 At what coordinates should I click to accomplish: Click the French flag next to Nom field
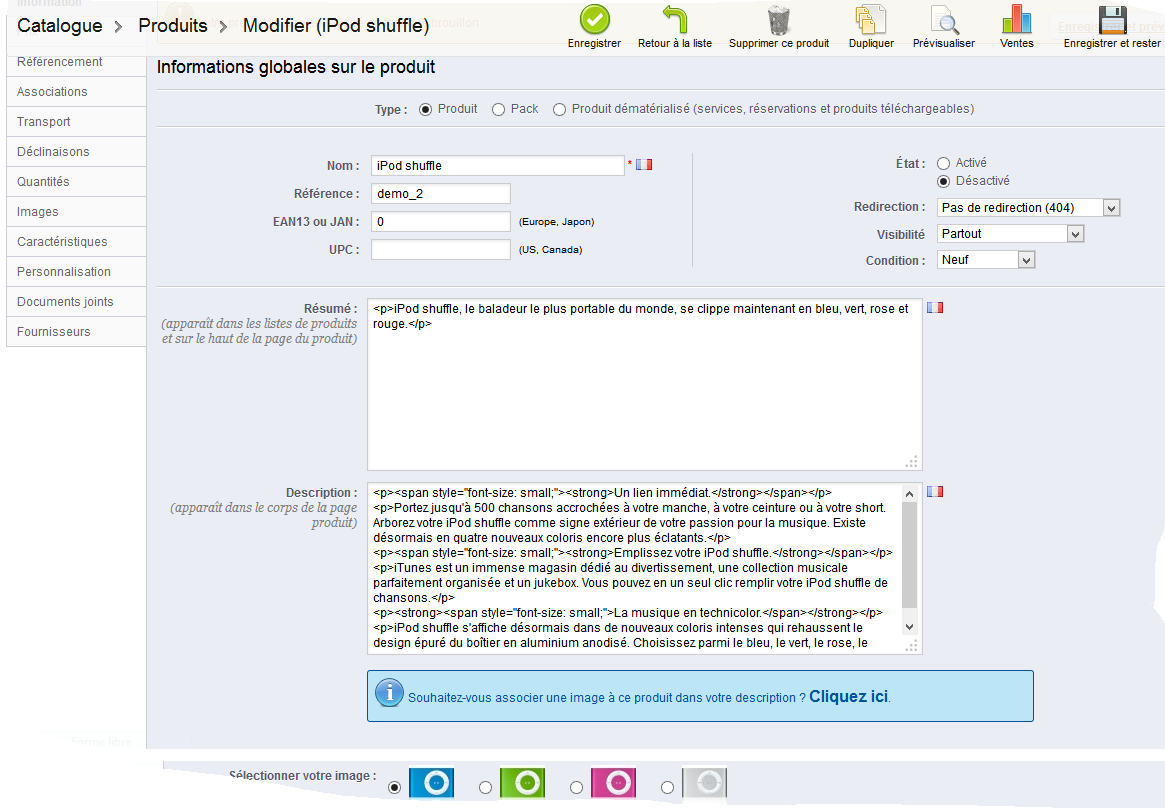pyautogui.click(x=644, y=165)
